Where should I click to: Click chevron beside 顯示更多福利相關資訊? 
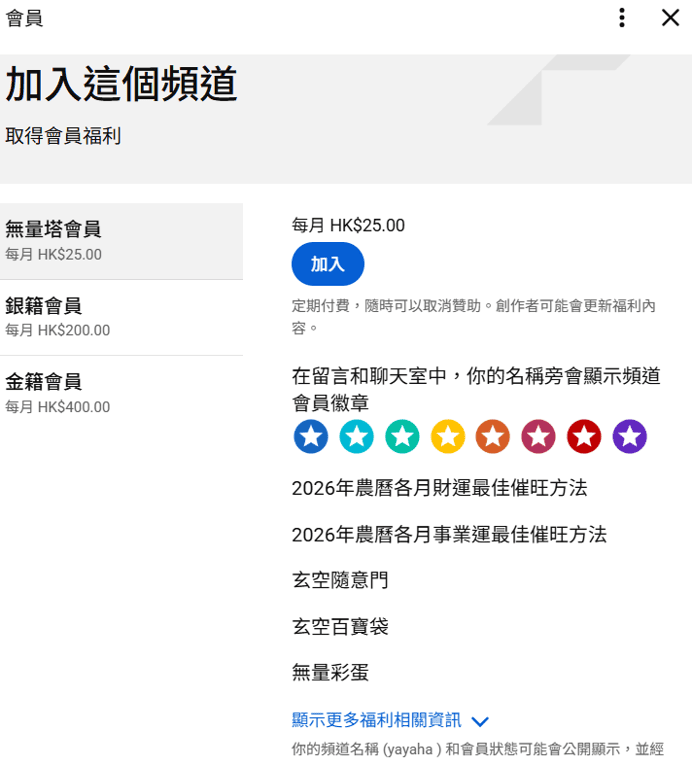[x=480, y=721]
